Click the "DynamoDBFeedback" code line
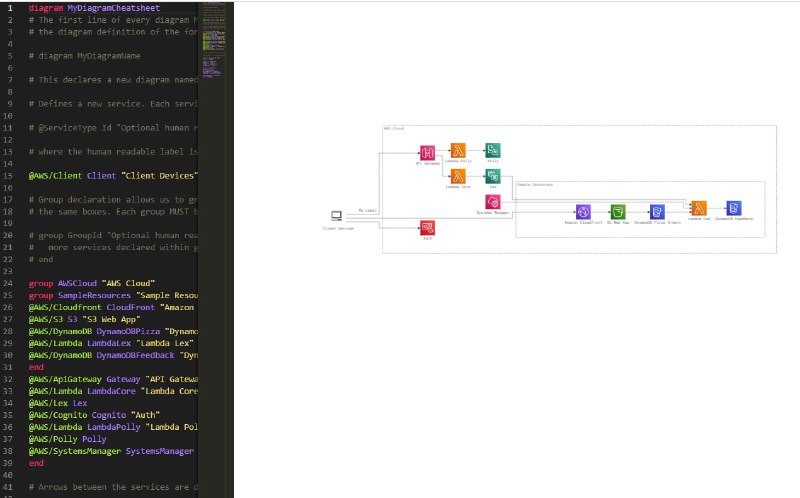 [113, 355]
